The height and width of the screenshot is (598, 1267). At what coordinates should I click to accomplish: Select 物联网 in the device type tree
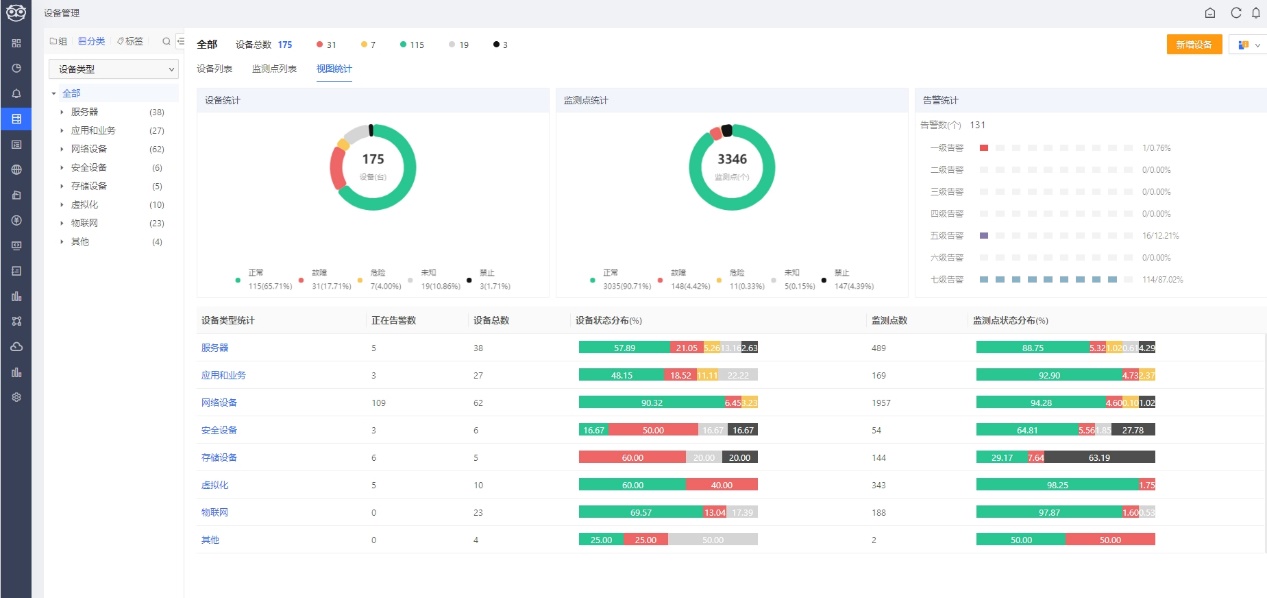pos(84,223)
